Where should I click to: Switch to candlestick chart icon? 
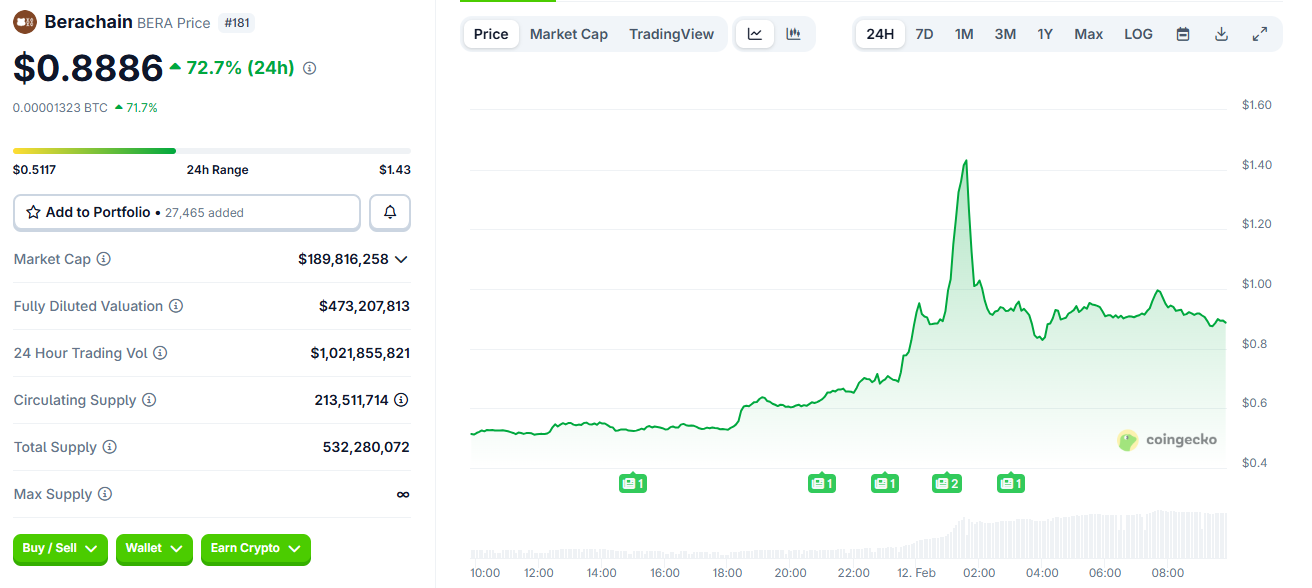[792, 33]
